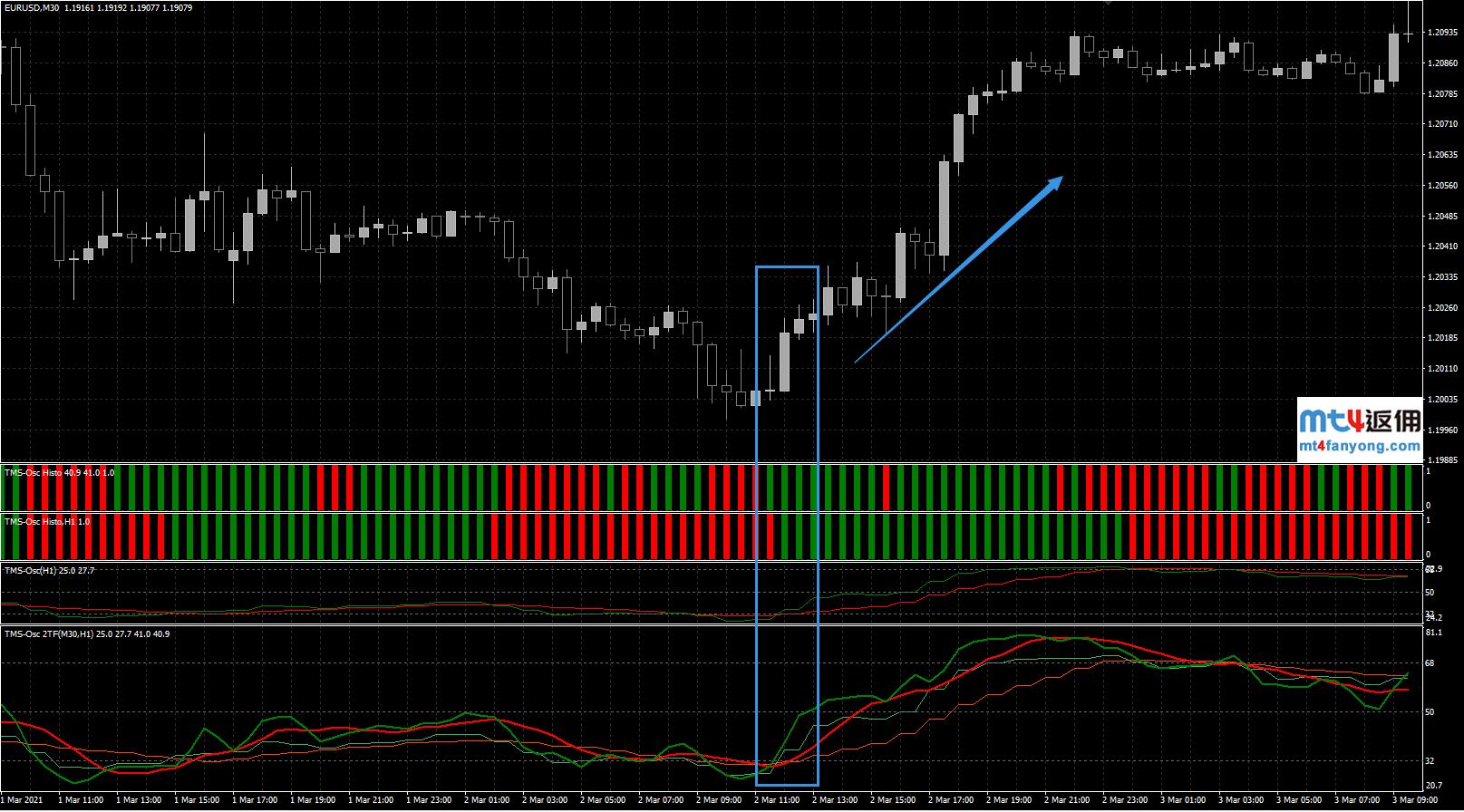Click the tall candle below the arrow tip
Screen dimensions: 1464x812
[x=944, y=208]
